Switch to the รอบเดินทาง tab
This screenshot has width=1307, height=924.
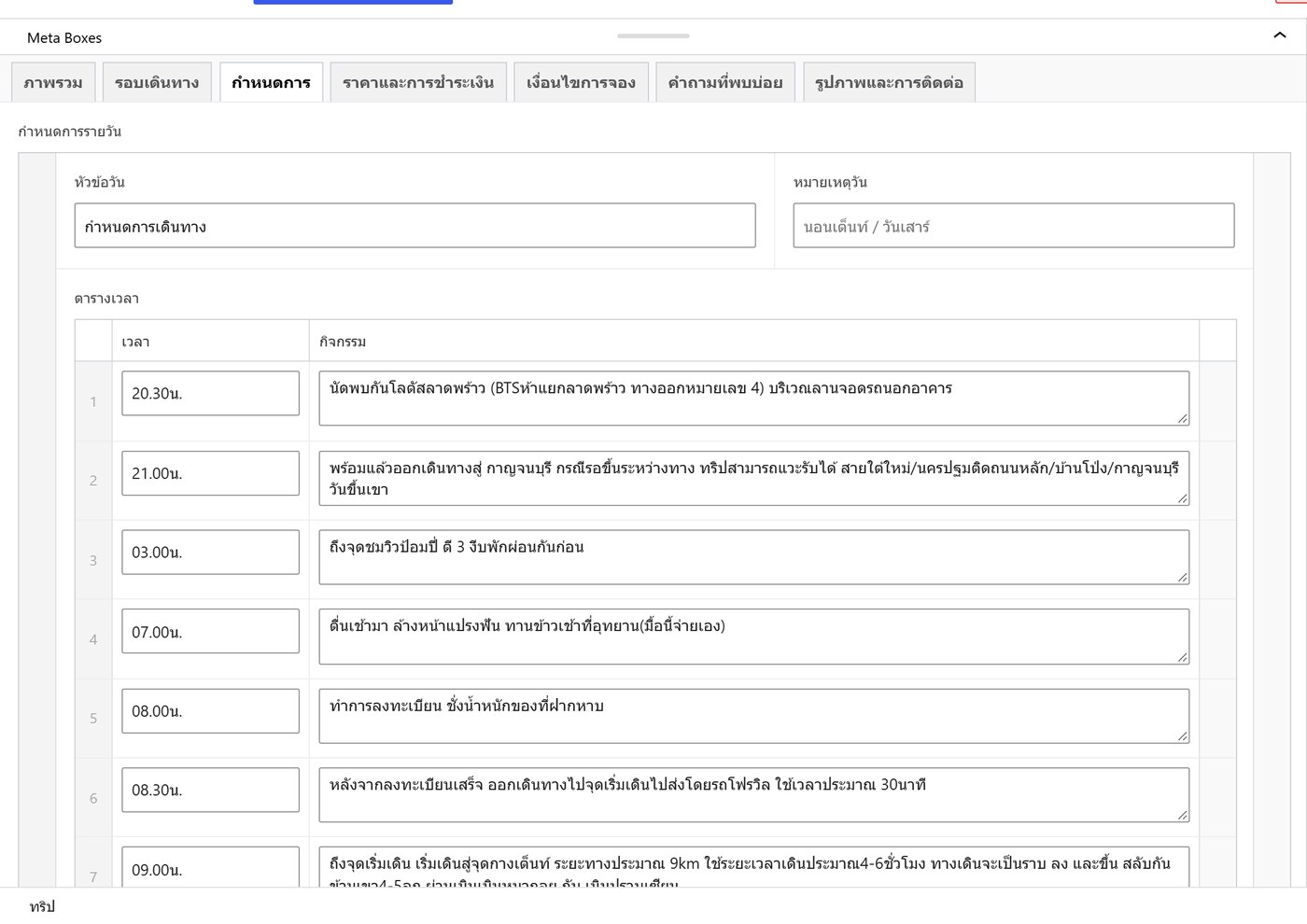157,82
